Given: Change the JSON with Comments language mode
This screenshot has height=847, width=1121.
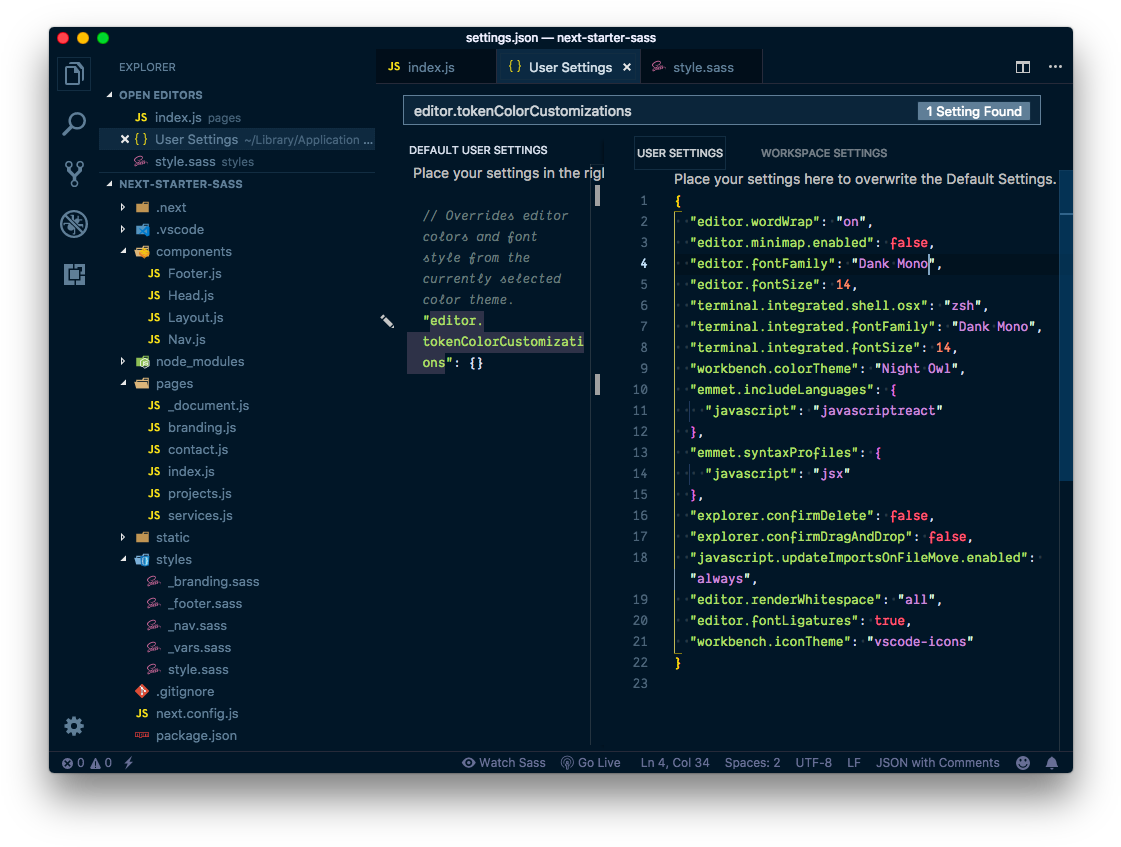Looking at the screenshot, I should point(937,762).
